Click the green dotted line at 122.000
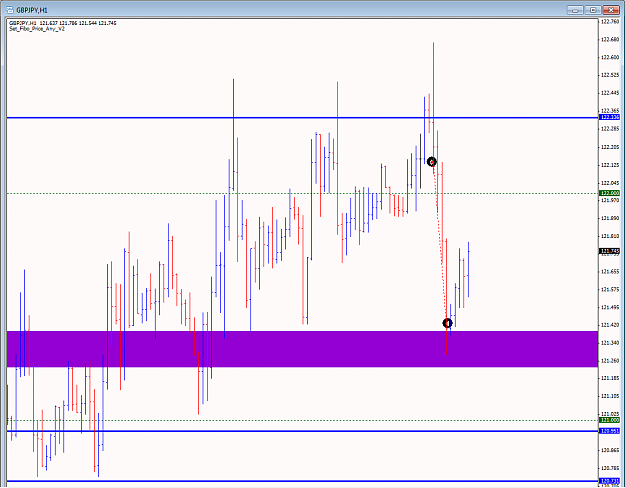Screen dimensions: 625x488 click(303, 193)
